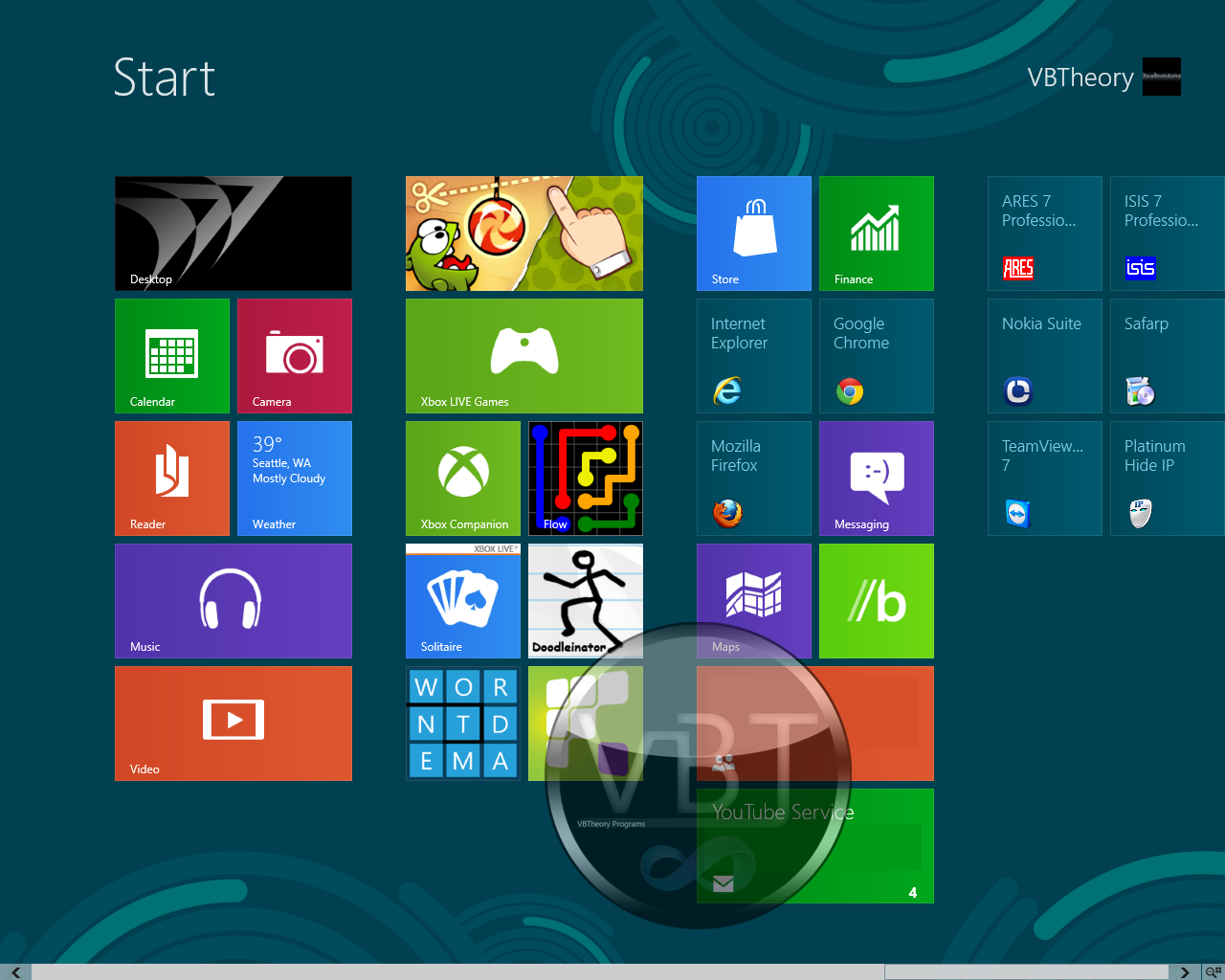This screenshot has width=1225, height=980.
Task: Open the Xbox Companion tile
Action: (x=463, y=479)
